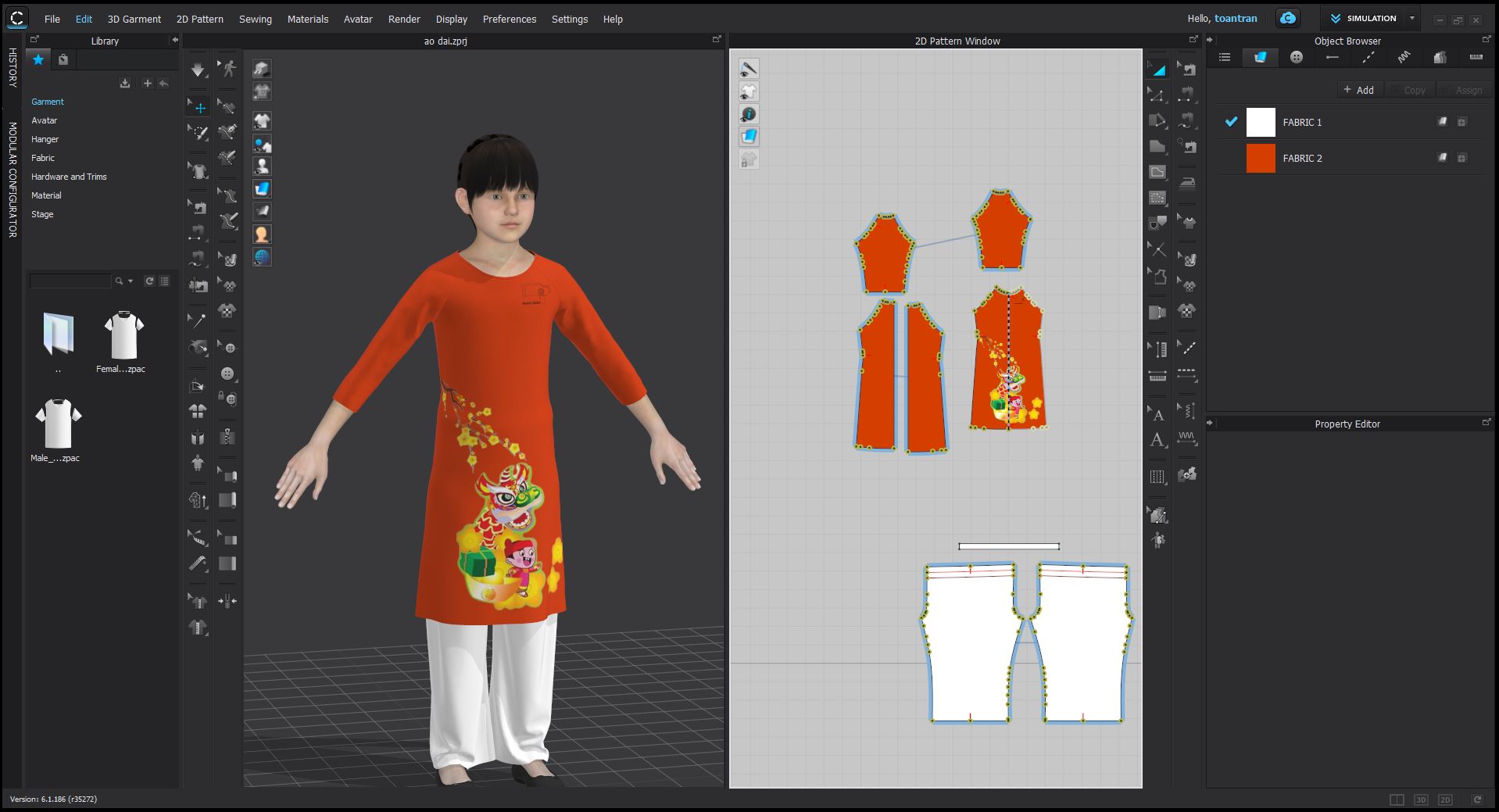Click the Library download icon
The width and height of the screenshot is (1499, 812).
[125, 84]
